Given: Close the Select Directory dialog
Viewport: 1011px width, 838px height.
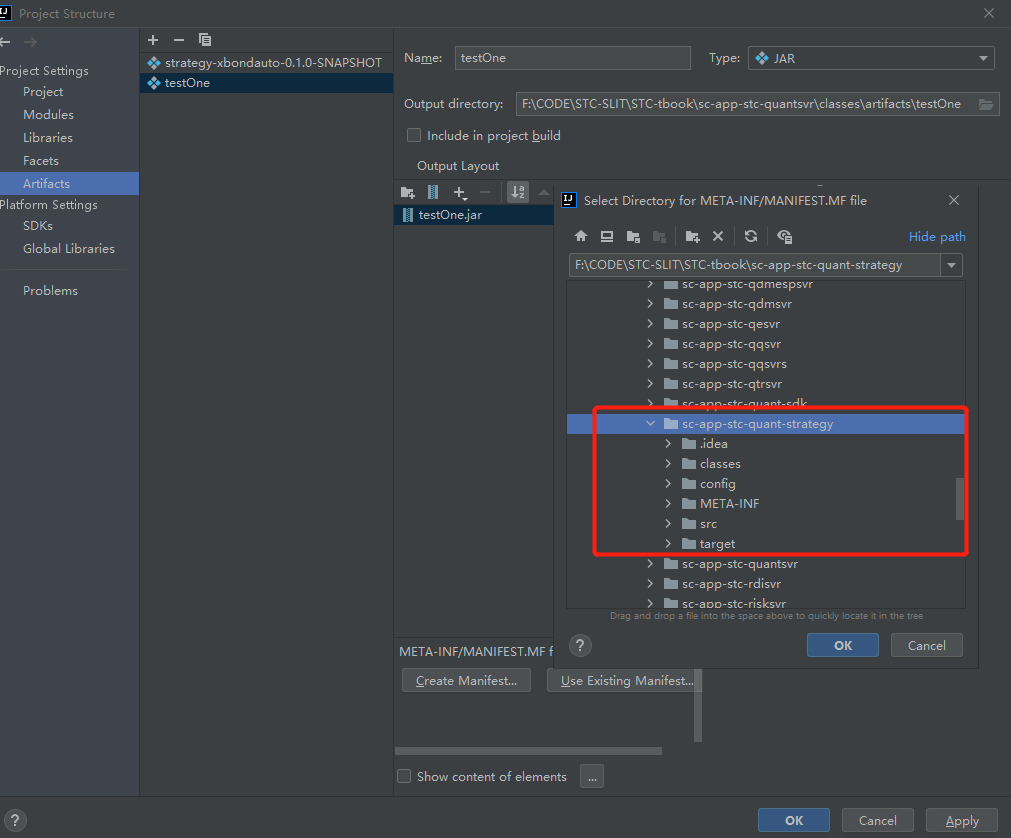Looking at the screenshot, I should pos(954,200).
